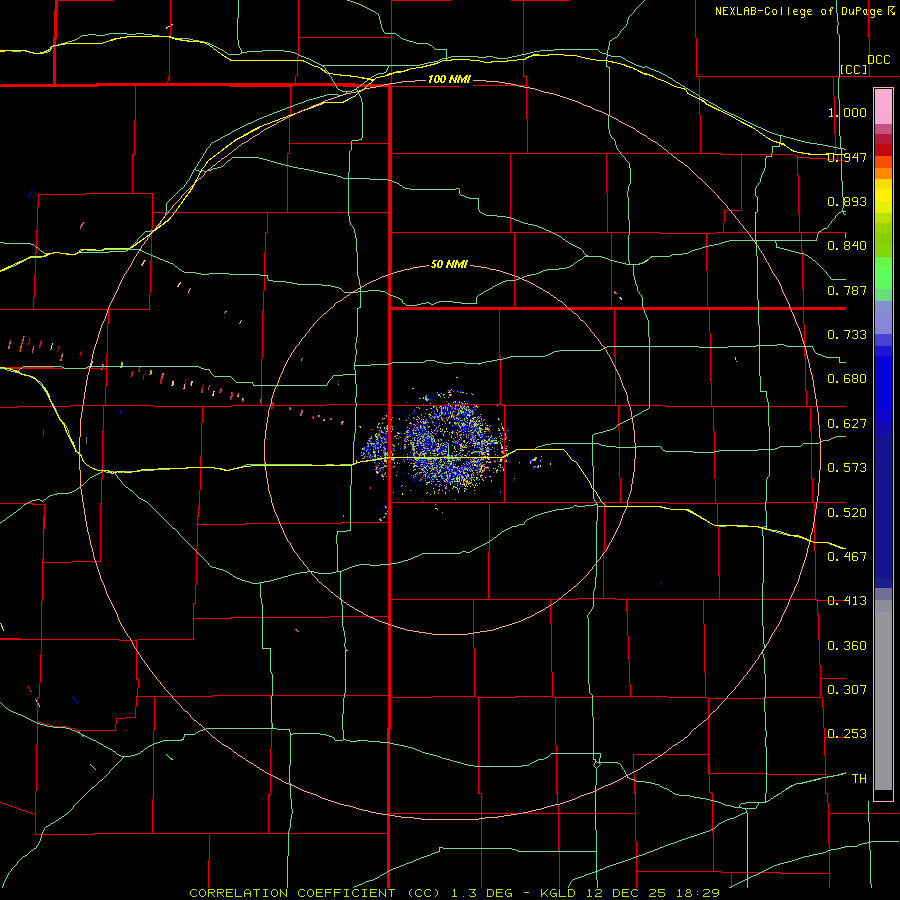900x900 pixels.
Task: Click the 0.947 value on color scale
Action: click(847, 157)
